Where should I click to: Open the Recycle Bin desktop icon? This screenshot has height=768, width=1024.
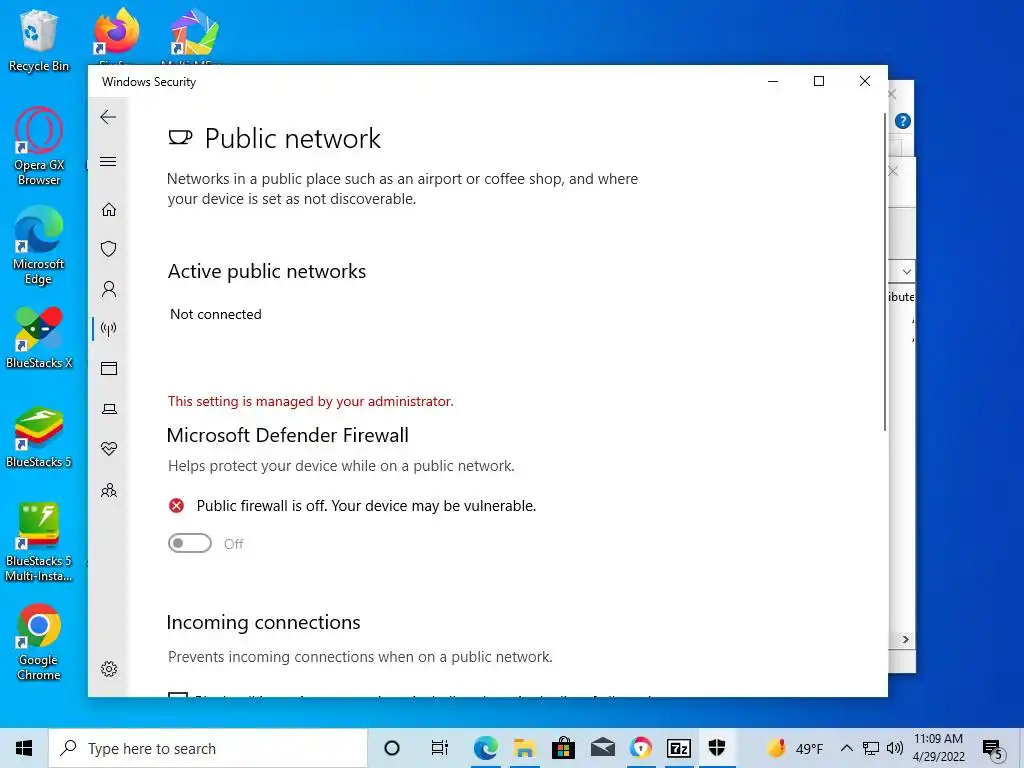(39, 41)
